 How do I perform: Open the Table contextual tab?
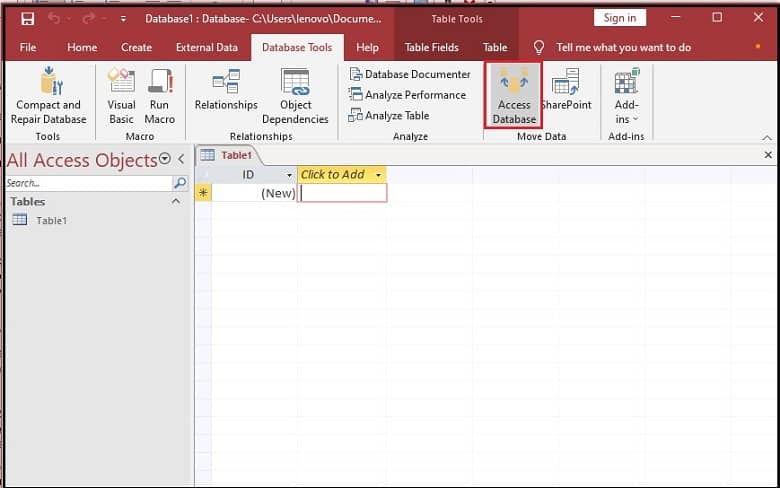[x=495, y=47]
